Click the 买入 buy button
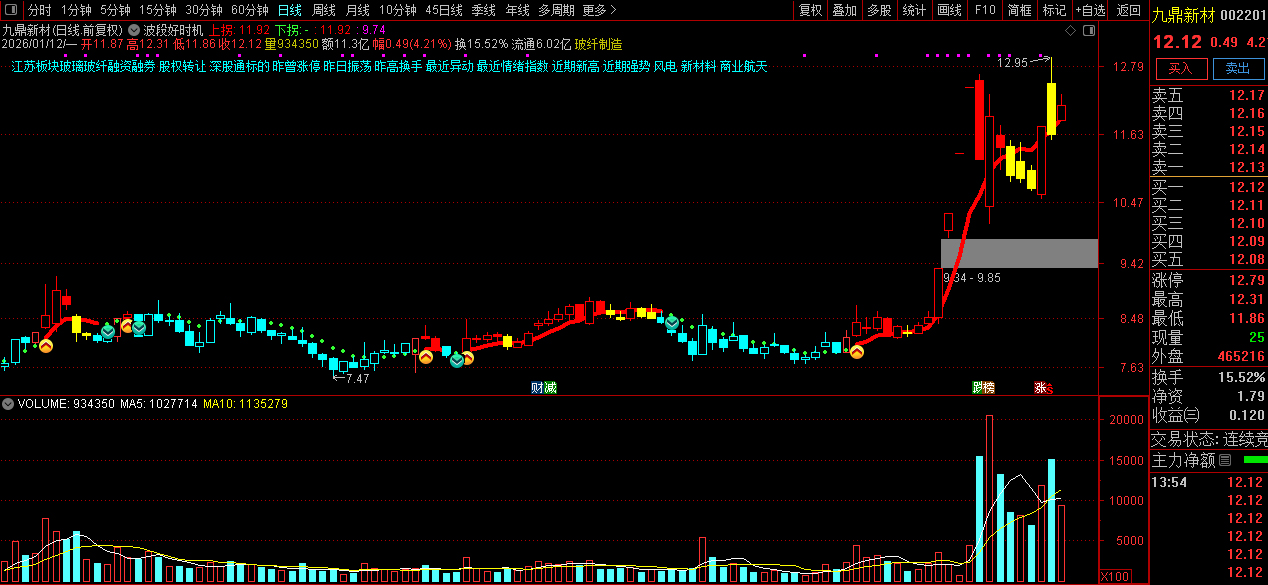The height and width of the screenshot is (585, 1268). (1181, 69)
